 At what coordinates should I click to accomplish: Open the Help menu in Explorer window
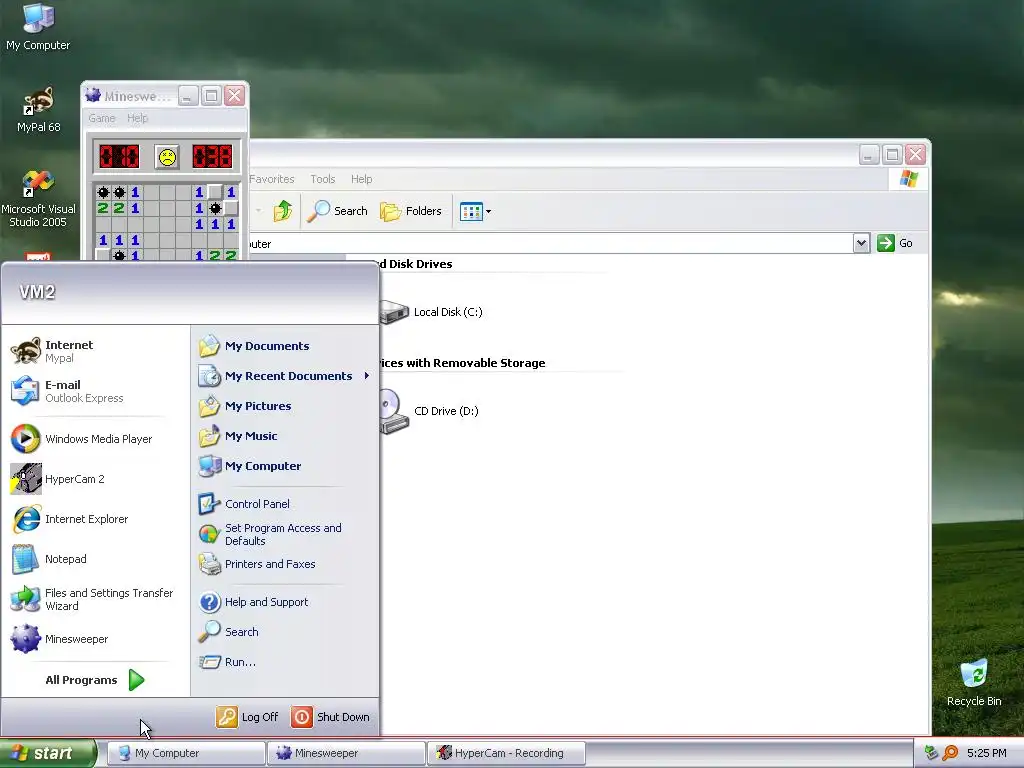[x=361, y=179]
